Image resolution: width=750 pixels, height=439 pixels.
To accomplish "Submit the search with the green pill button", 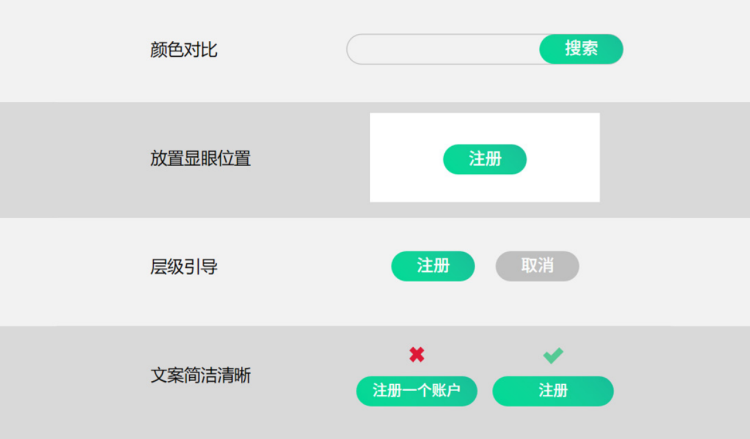I will [581, 49].
